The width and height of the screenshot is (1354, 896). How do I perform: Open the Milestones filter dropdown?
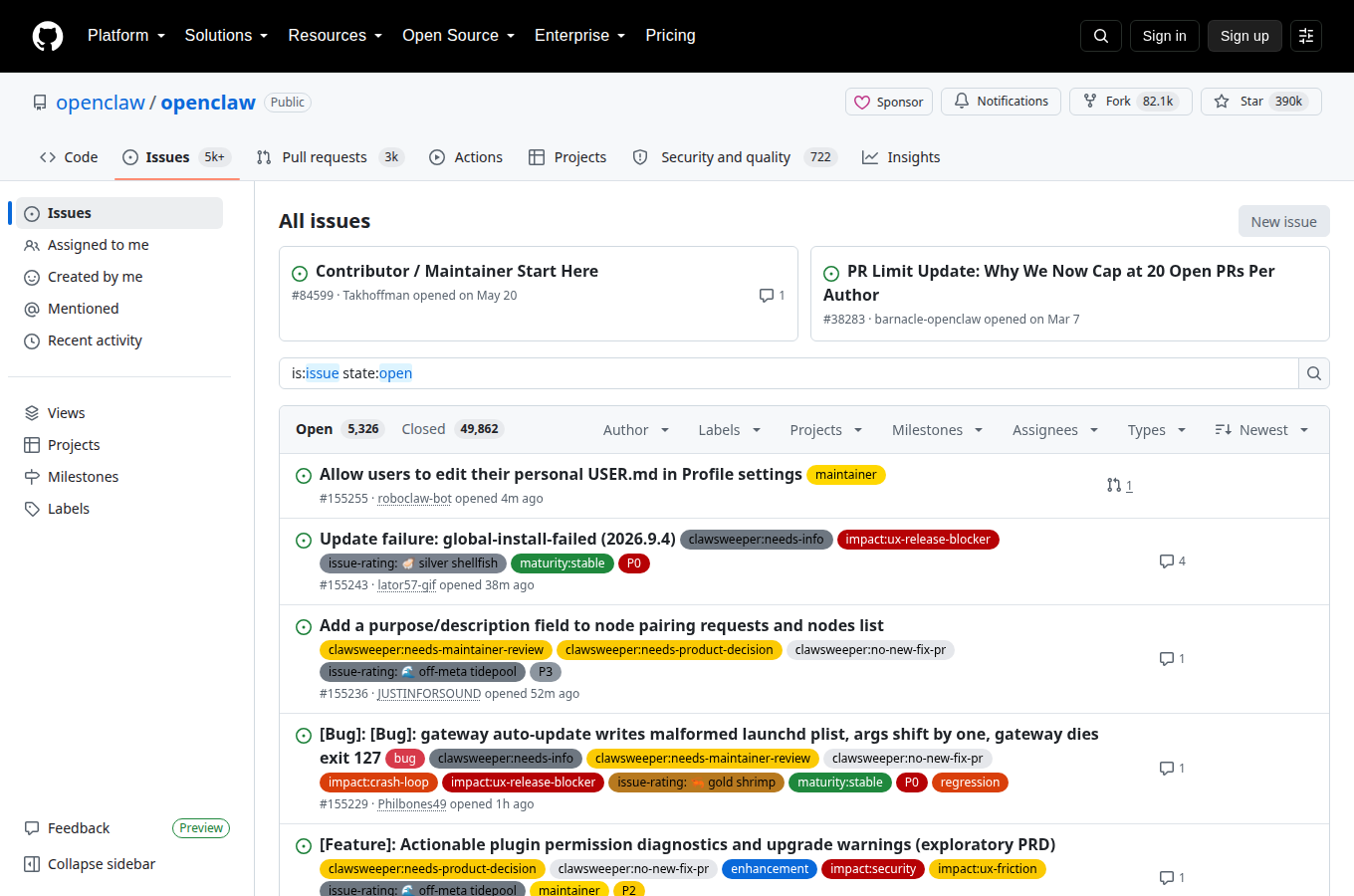(938, 430)
